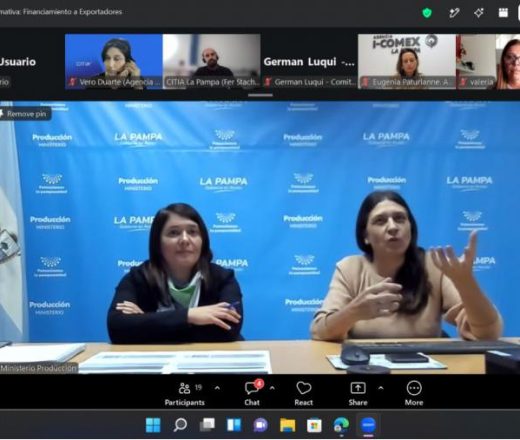Open Microsoft Edge from the taskbar

pos(341,425)
